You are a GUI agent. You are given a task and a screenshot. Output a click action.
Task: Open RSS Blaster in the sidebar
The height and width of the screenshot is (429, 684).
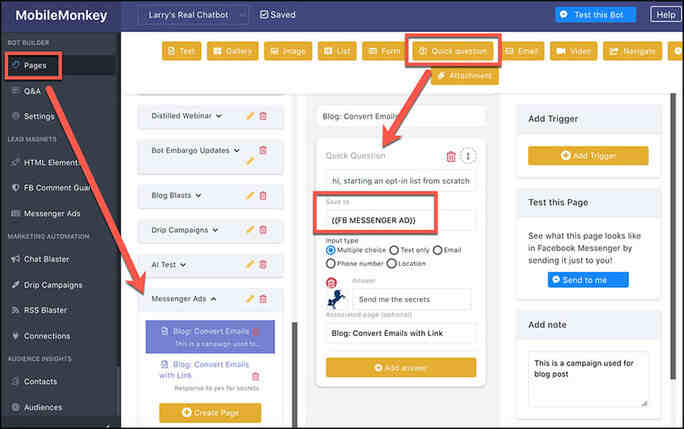point(45,310)
